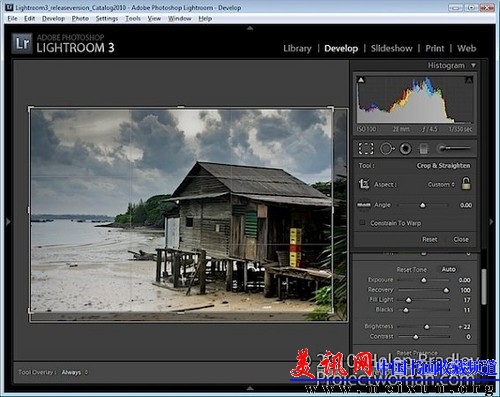Open the Aspect Custom dropdown
The image size is (500, 397).
pyautogui.click(x=441, y=184)
